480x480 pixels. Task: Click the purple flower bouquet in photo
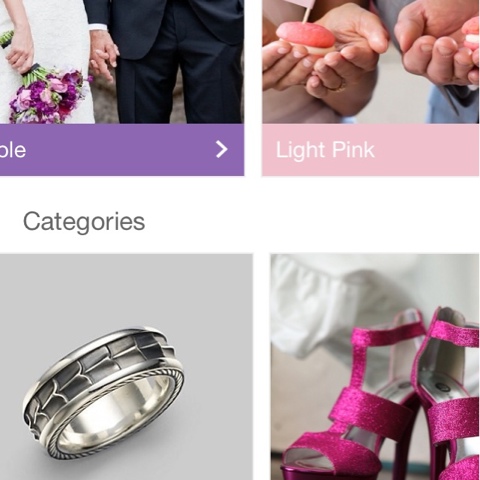point(47,93)
